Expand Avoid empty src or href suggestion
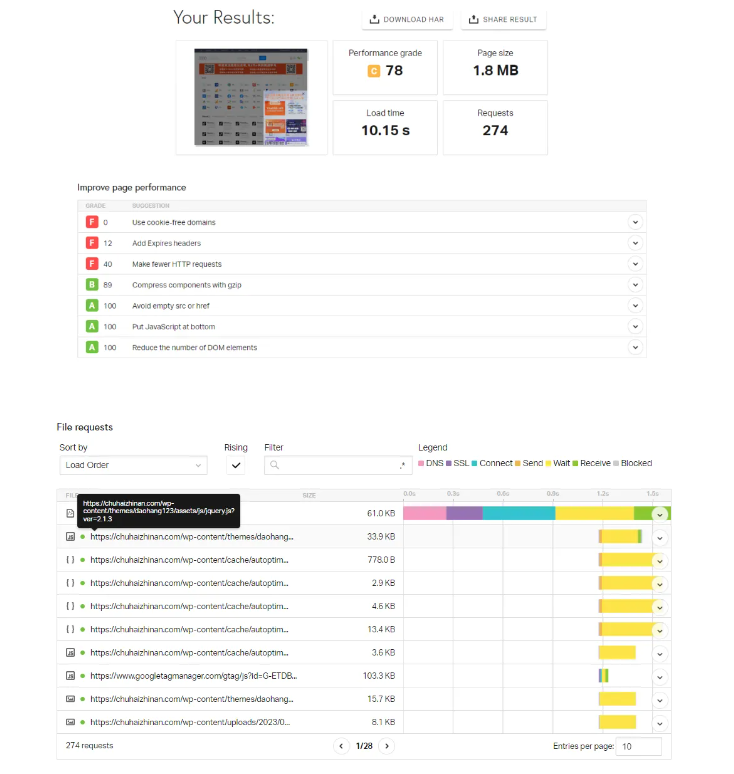This screenshot has height=774, width=734. [635, 306]
